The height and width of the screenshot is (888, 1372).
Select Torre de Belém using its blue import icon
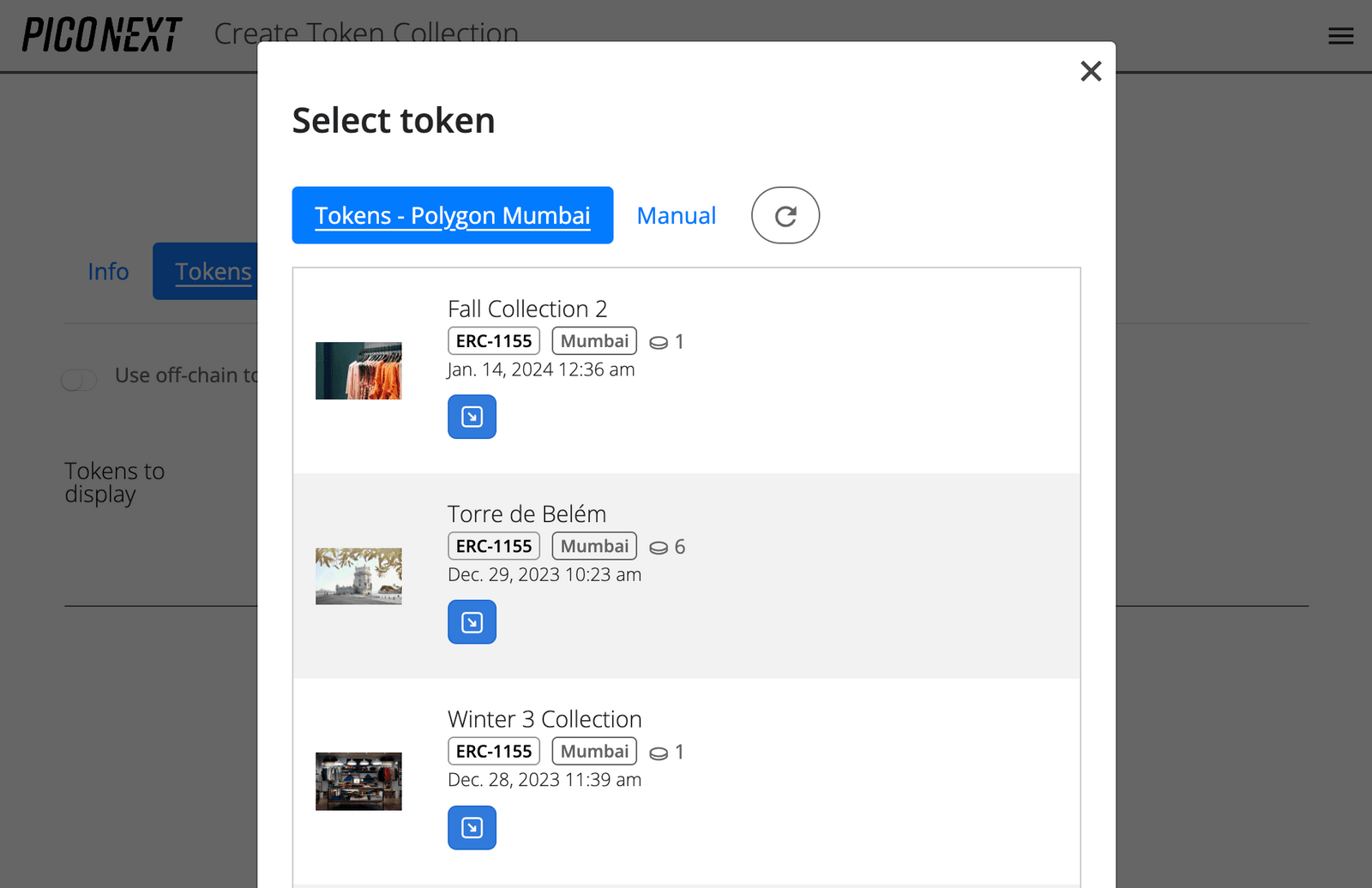[471, 622]
